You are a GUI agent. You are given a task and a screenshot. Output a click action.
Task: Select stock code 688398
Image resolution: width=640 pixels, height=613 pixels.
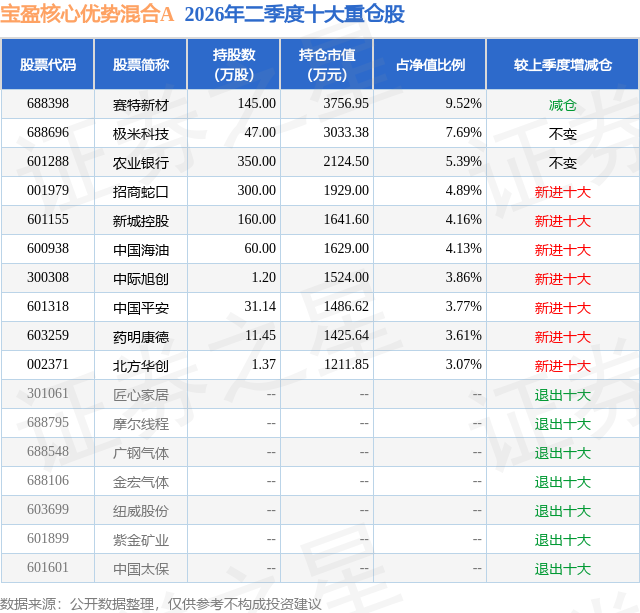(x=48, y=104)
